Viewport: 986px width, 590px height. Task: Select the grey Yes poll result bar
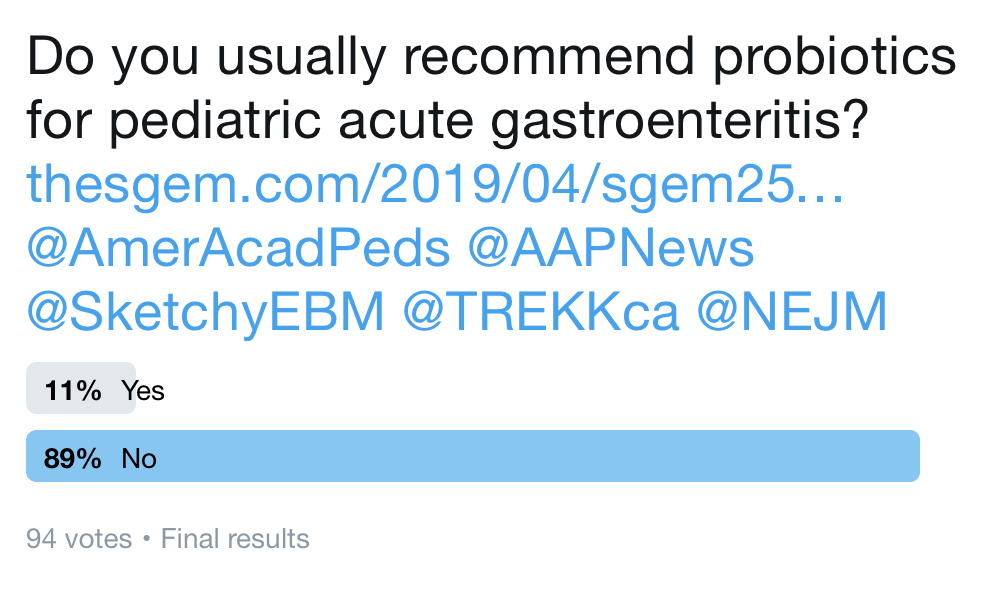(81, 388)
